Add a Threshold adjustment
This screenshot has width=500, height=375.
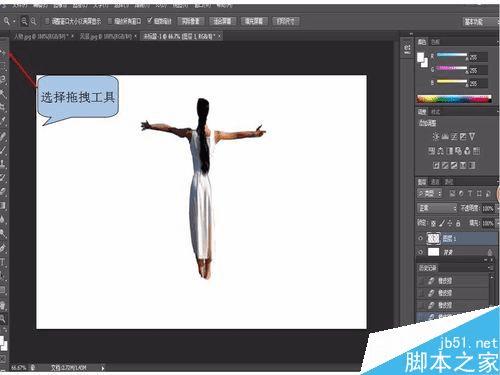click(x=454, y=165)
